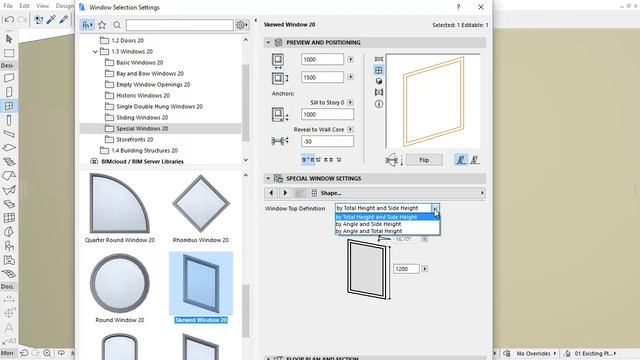Show the object info icon
The width and height of the screenshot is (640, 360).
coord(379,104)
